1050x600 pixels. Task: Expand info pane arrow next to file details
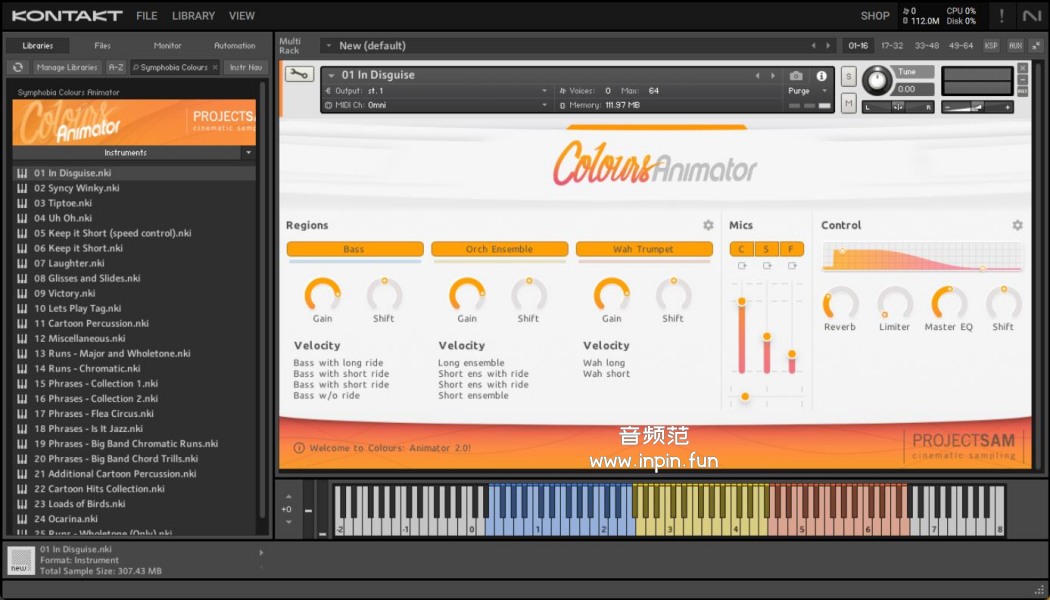pyautogui.click(x=261, y=552)
